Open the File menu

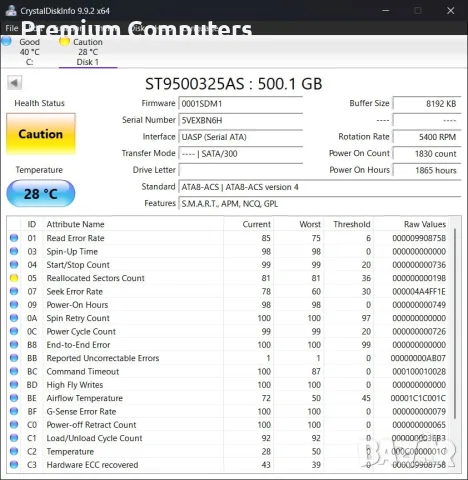point(12,28)
